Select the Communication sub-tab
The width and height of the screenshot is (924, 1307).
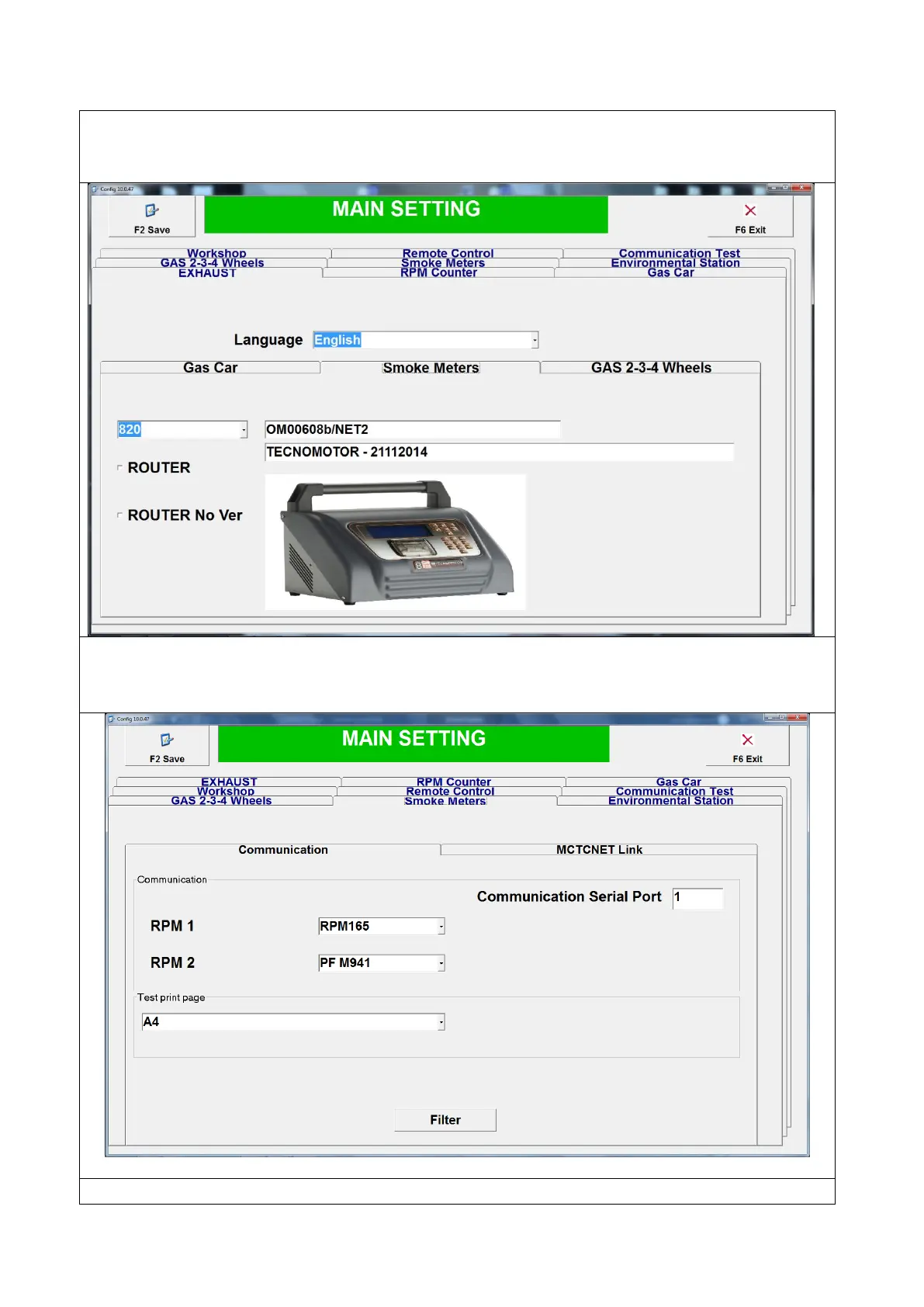tap(283, 849)
